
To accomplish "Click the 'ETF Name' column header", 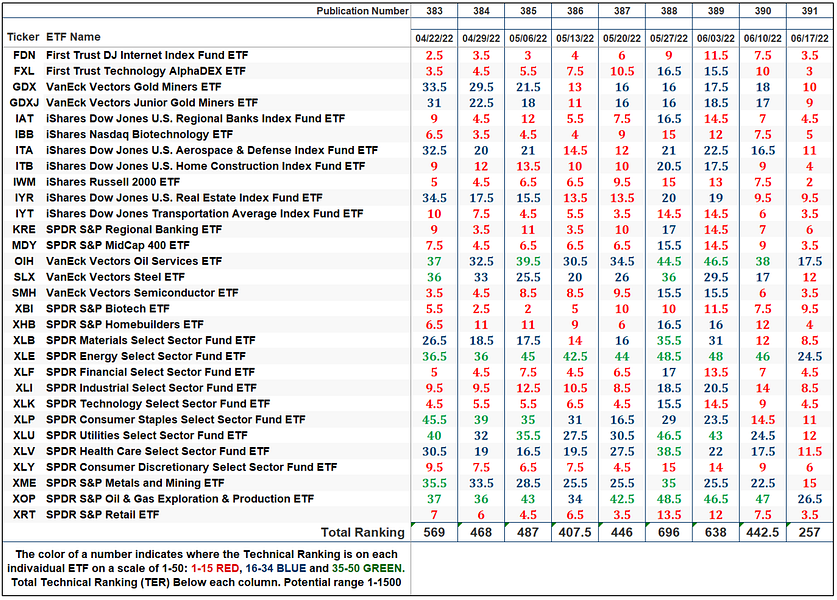I will tap(73, 37).
